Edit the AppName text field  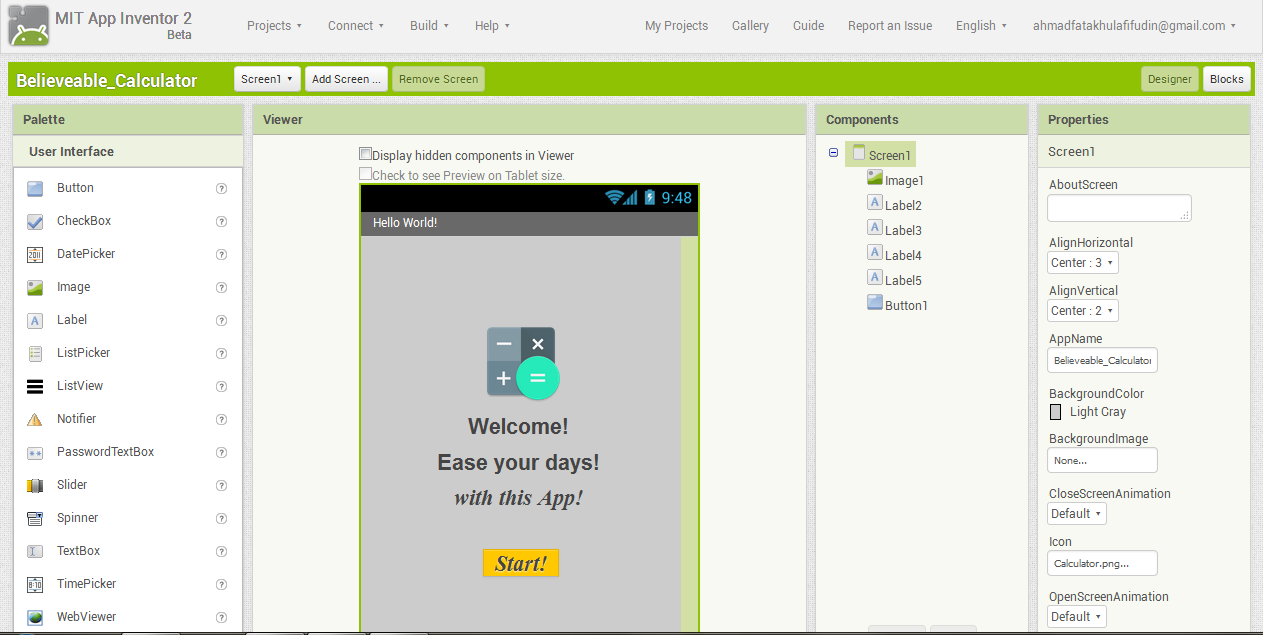pos(1102,360)
